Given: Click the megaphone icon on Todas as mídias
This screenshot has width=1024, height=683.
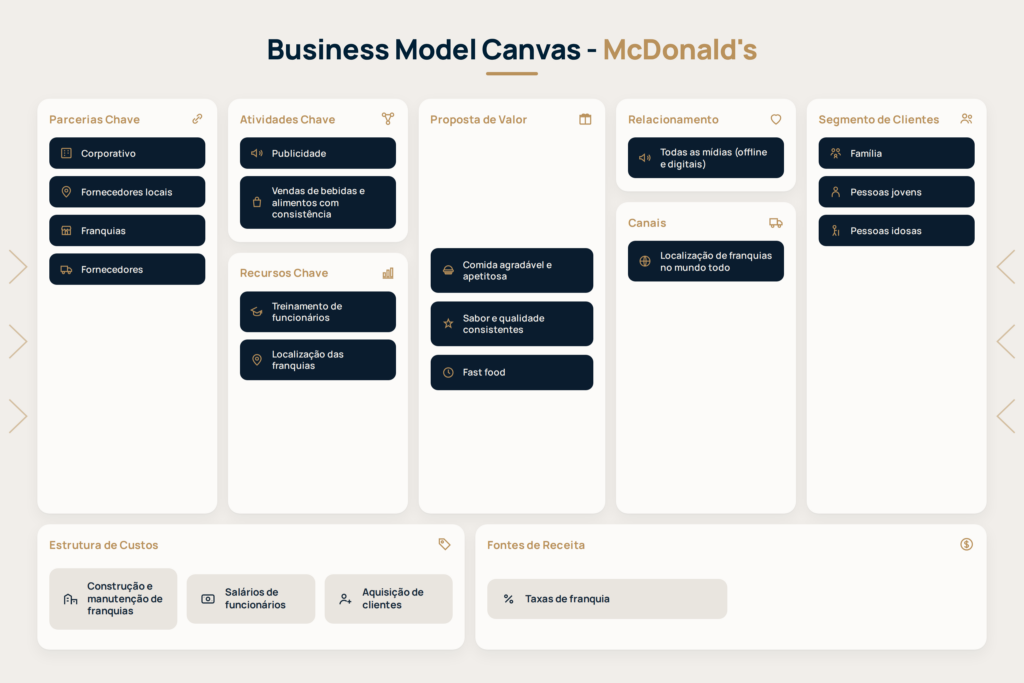Looking at the screenshot, I should 645,157.
